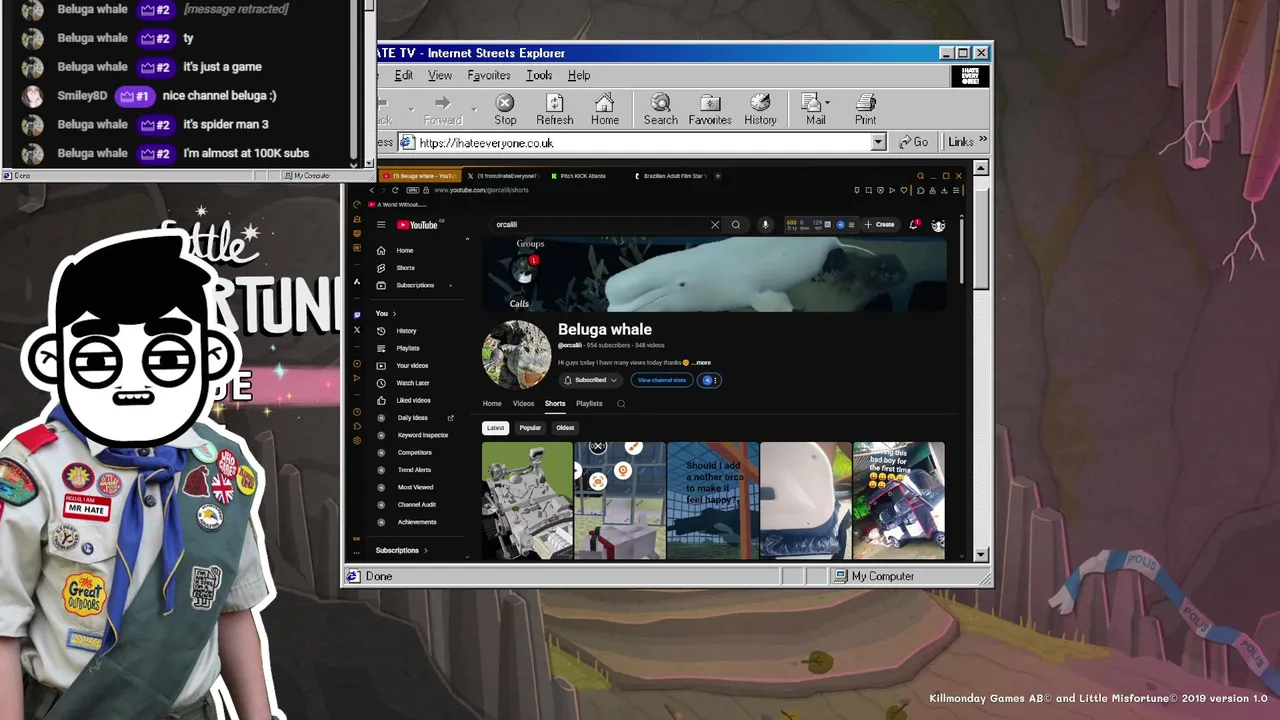Screen dimensions: 1280x720
Task: Expand the You section in YouTube sidebar
Action: pyautogui.click(x=385, y=314)
